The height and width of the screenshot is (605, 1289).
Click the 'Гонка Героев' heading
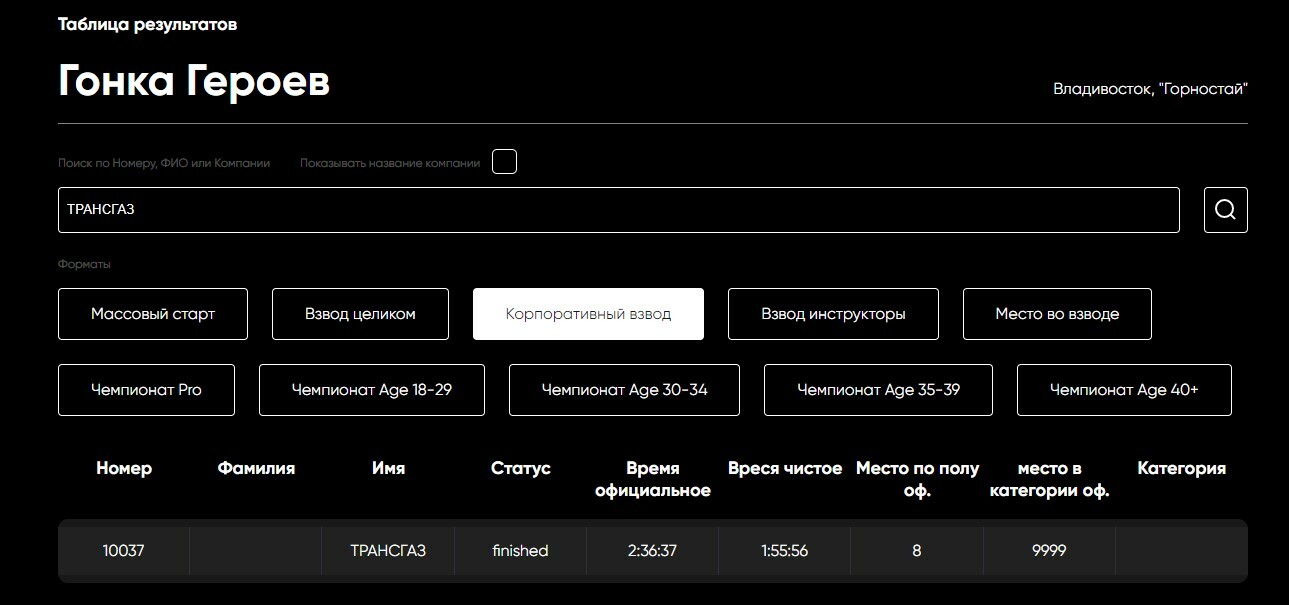pyautogui.click(x=194, y=81)
